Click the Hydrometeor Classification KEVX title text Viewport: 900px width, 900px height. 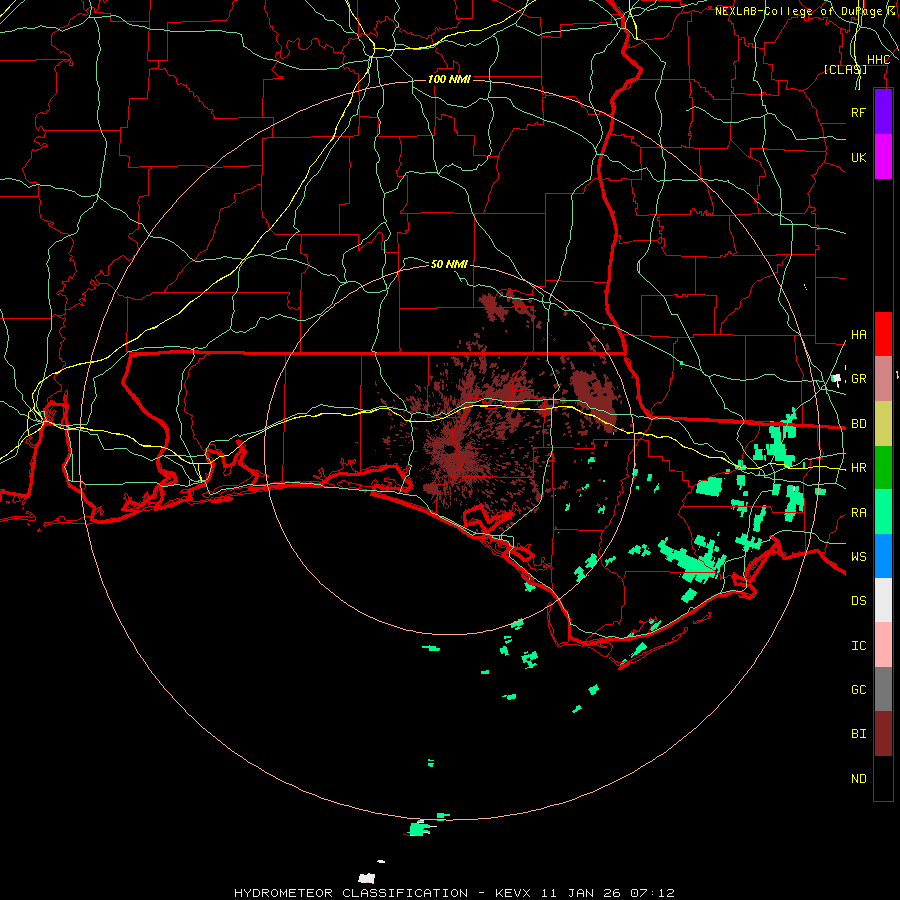point(454,893)
